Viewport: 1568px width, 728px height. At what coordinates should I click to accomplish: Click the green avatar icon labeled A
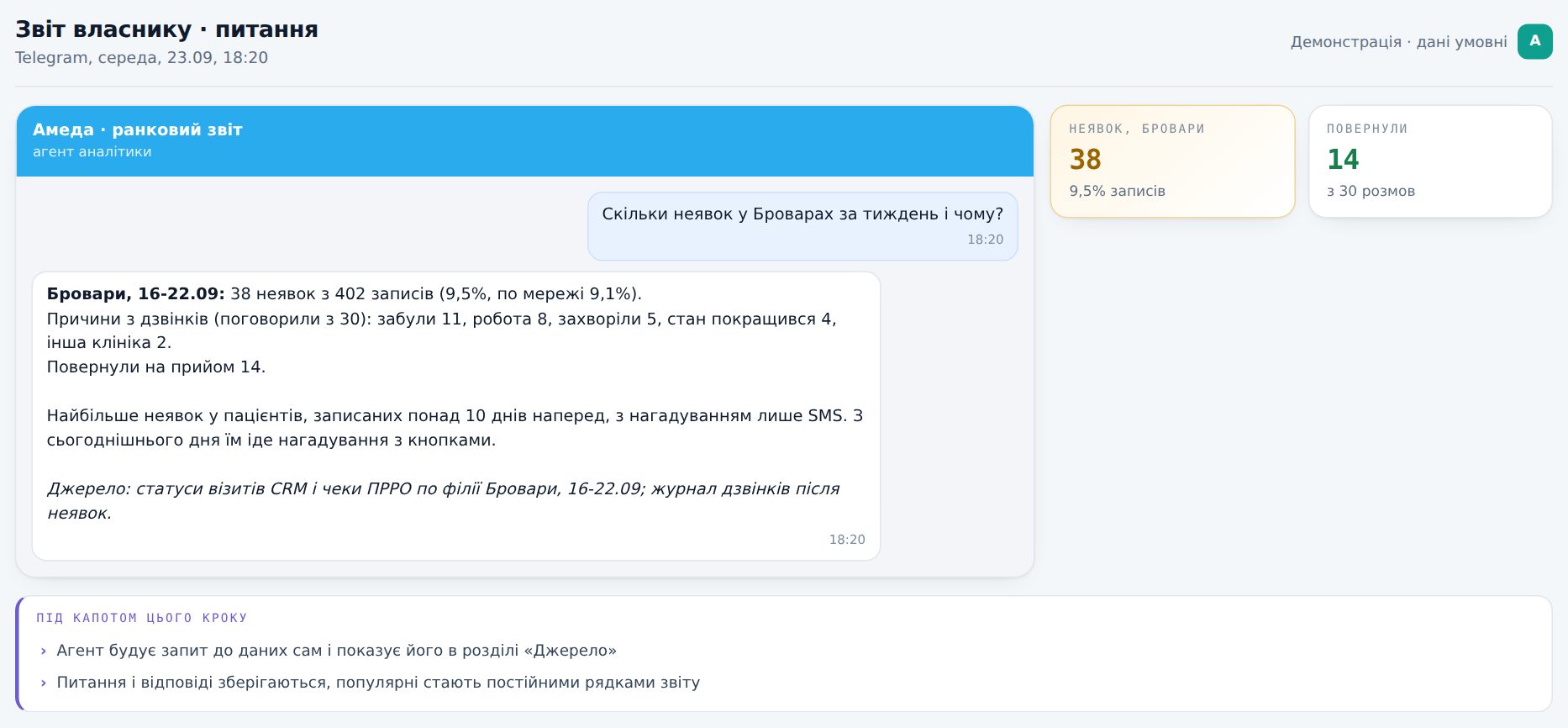pos(1534,41)
